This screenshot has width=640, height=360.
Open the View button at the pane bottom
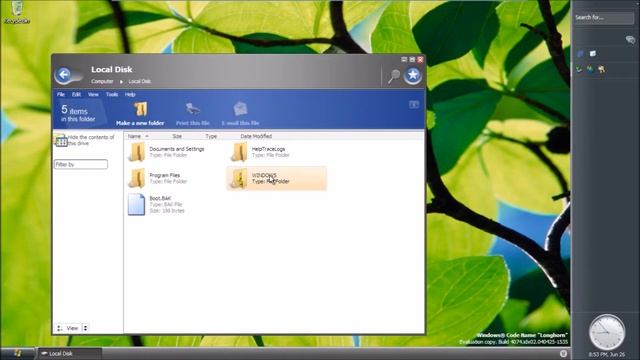[72, 328]
